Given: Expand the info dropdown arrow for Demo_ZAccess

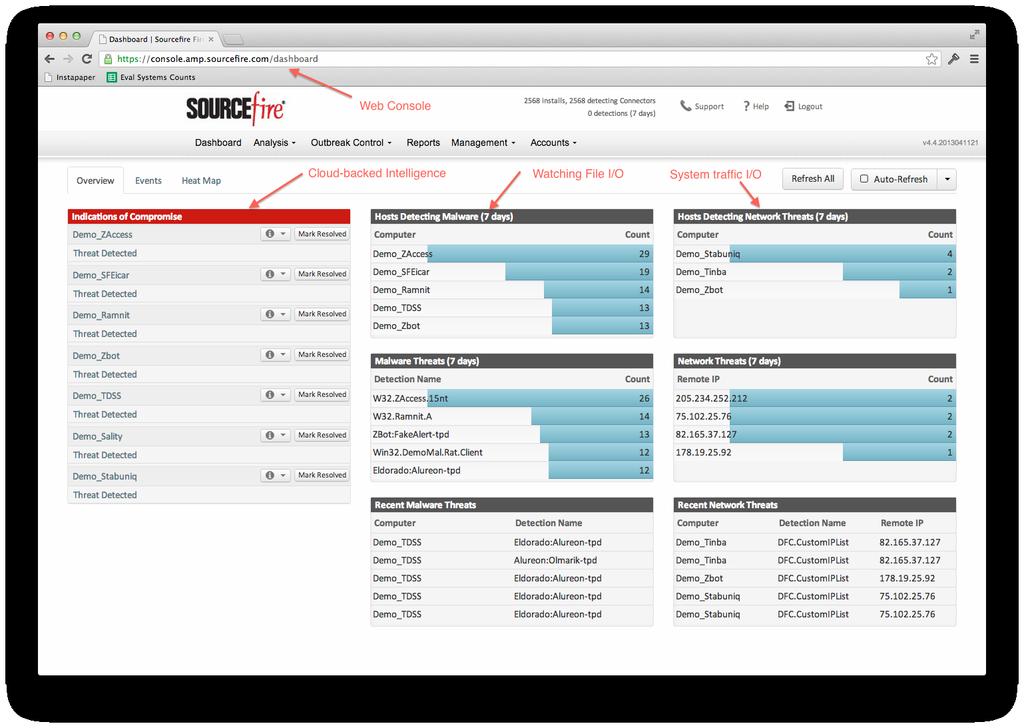Looking at the screenshot, I should [x=283, y=234].
